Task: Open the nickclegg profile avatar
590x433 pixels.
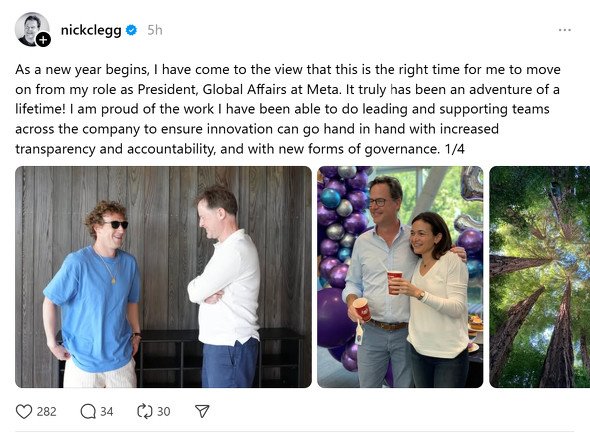Action: [32, 29]
